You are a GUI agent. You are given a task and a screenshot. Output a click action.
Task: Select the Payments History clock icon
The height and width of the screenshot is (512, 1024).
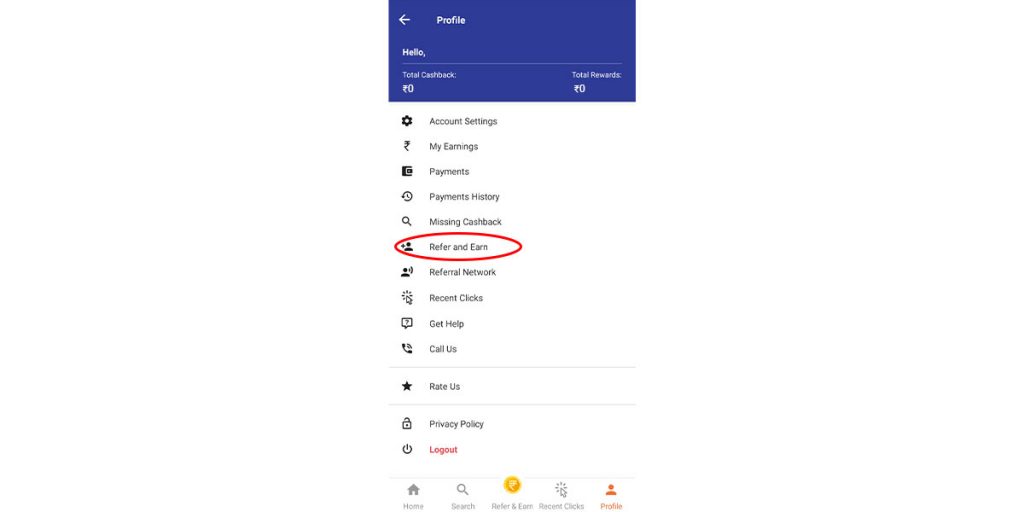407,197
